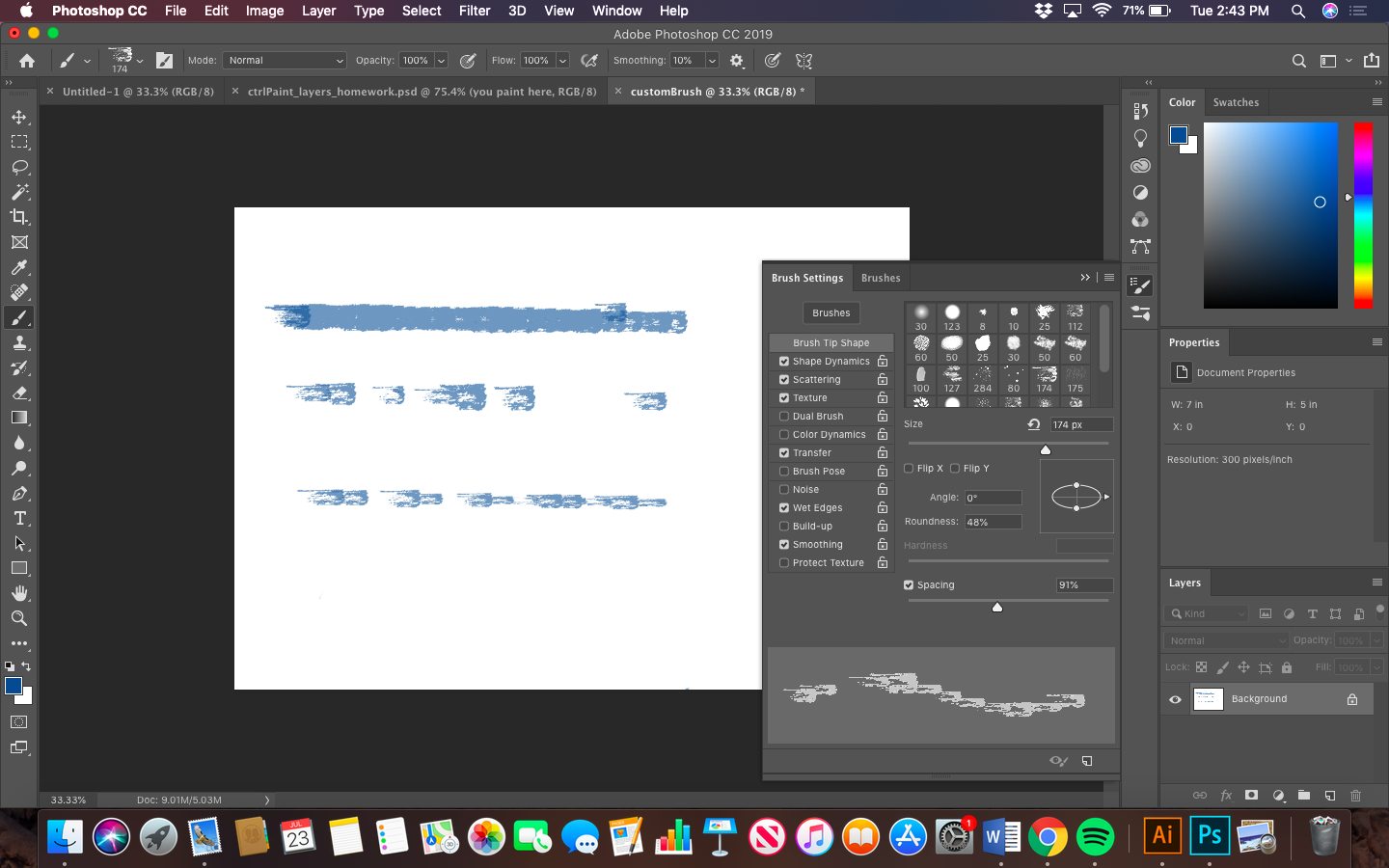Viewport: 1389px width, 868px height.
Task: Enable the Dual Brush checkbox
Action: [x=784, y=417]
